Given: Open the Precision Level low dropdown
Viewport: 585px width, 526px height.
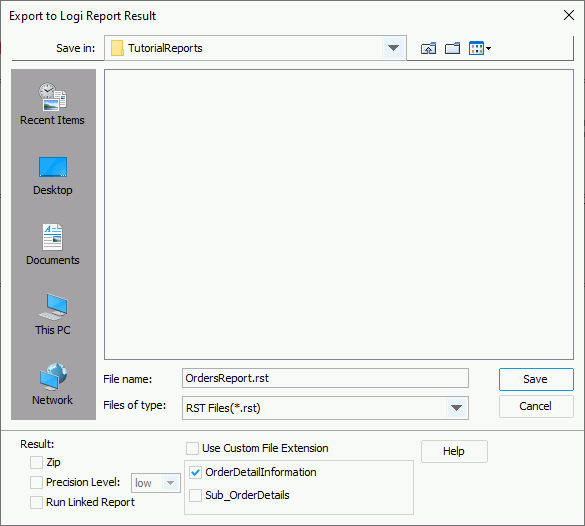Looking at the screenshot, I should coord(171,483).
